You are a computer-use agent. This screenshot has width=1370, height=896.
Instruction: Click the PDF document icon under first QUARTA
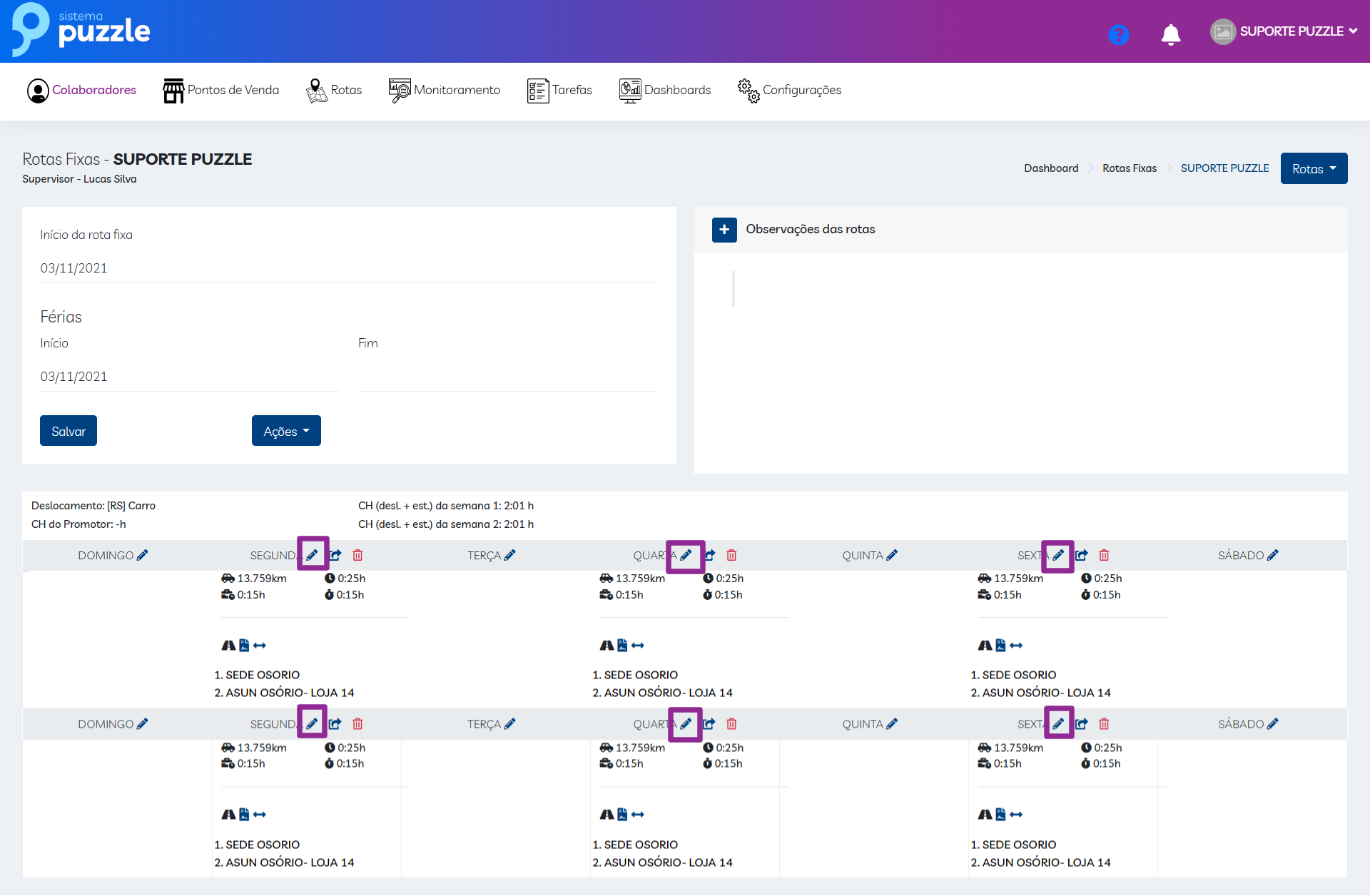(622, 646)
